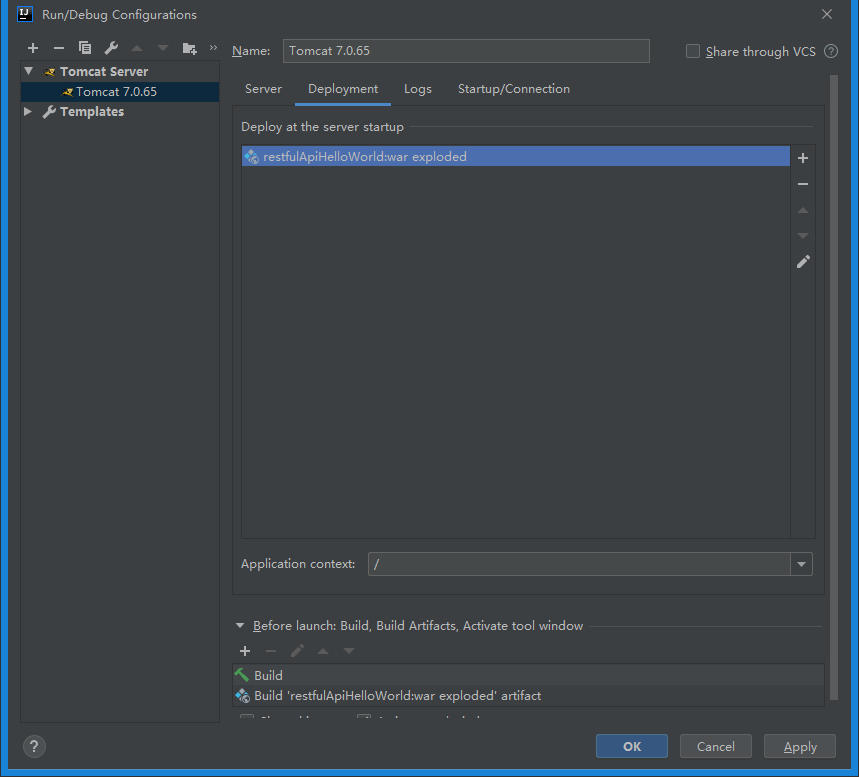Image resolution: width=859 pixels, height=777 pixels.
Task: Add a before launch task
Action: coord(245,651)
